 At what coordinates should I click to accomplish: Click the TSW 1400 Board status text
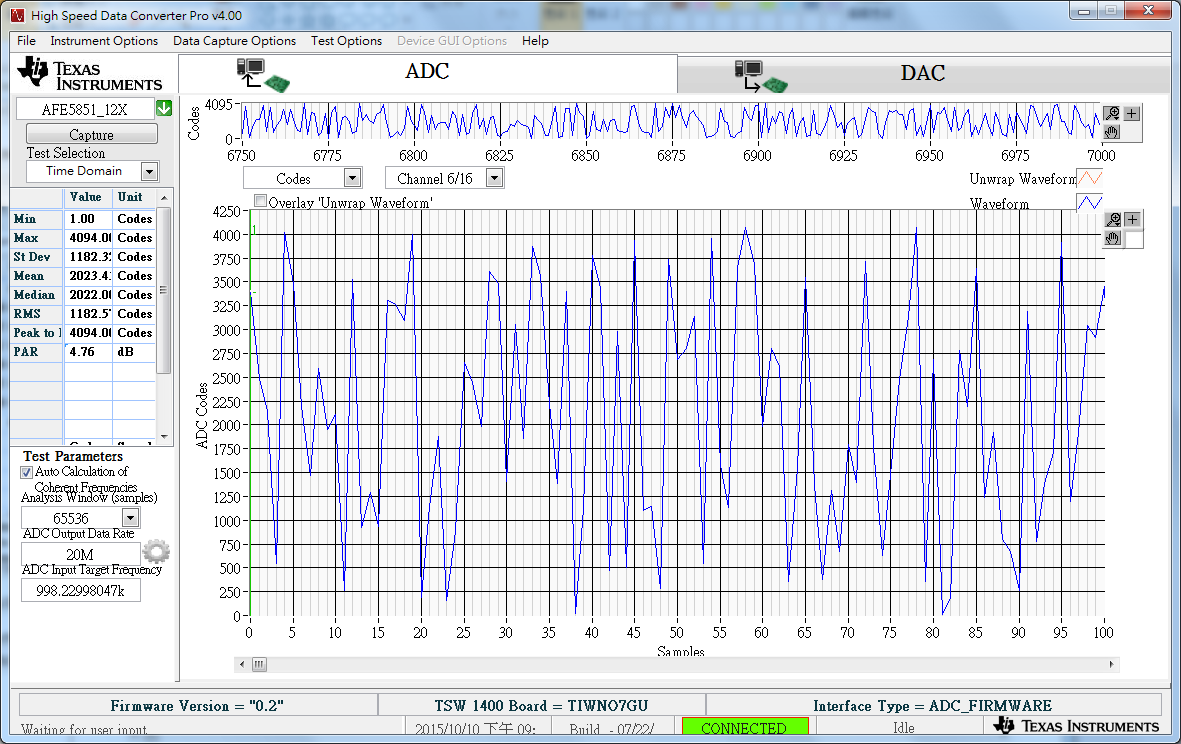pyautogui.click(x=541, y=706)
